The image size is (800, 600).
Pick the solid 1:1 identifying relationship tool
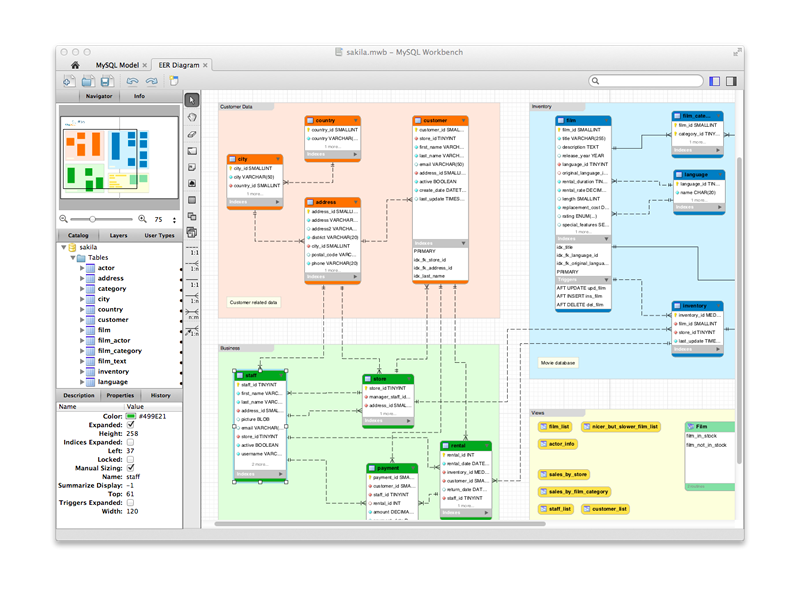[x=193, y=283]
